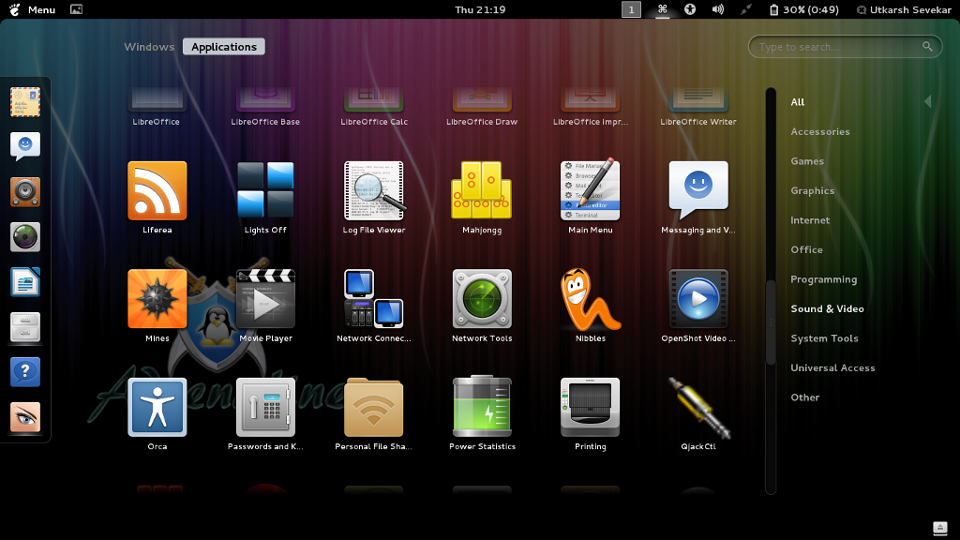
Task: Click the application list scrollbar handle
Action: click(770, 323)
